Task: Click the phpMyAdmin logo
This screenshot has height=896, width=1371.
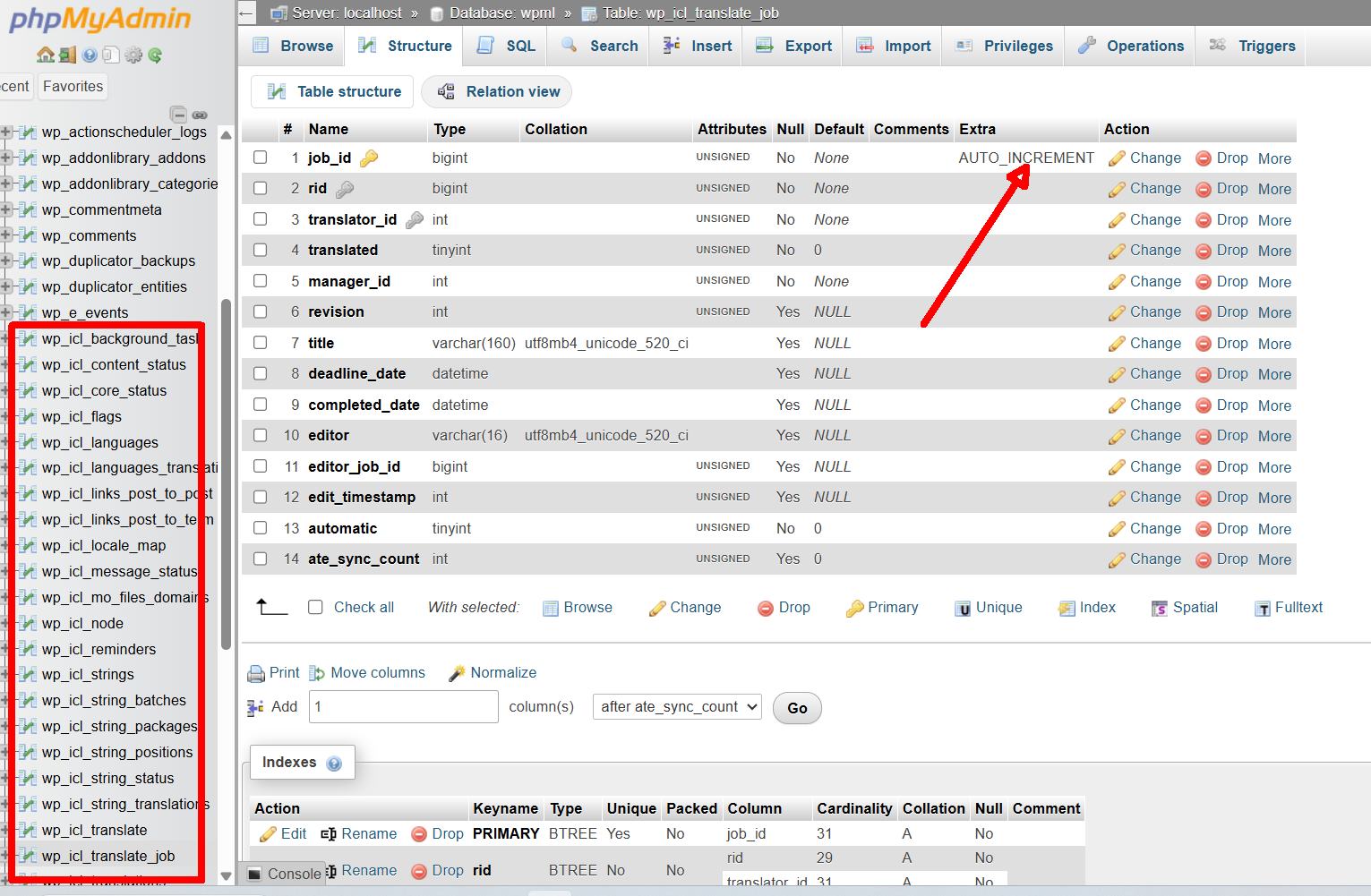Action: 99,20
